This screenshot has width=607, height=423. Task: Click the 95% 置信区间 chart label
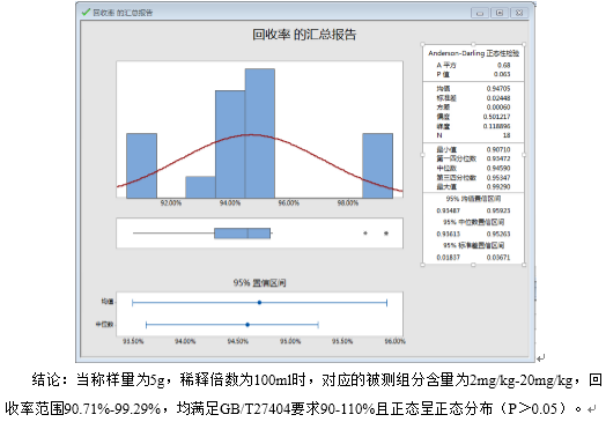pyautogui.click(x=259, y=281)
